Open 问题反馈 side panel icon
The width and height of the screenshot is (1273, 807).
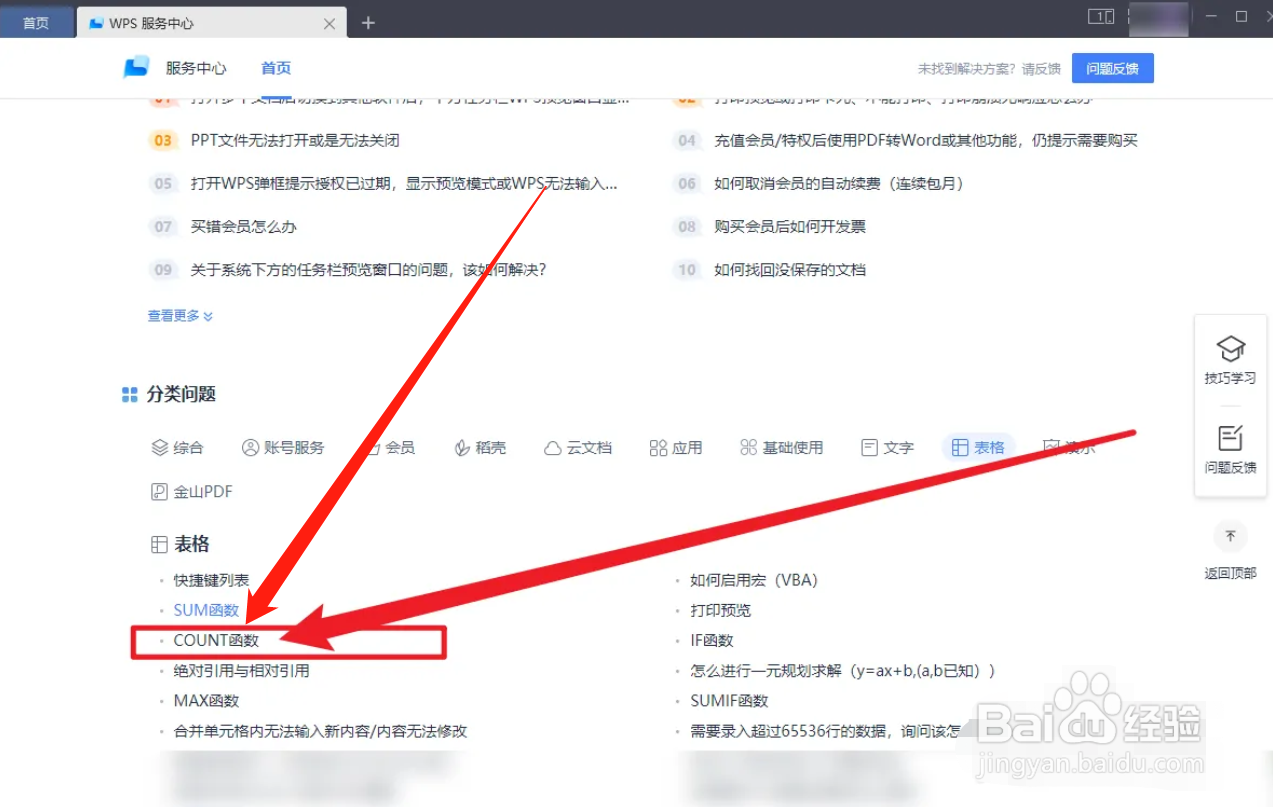point(1230,450)
